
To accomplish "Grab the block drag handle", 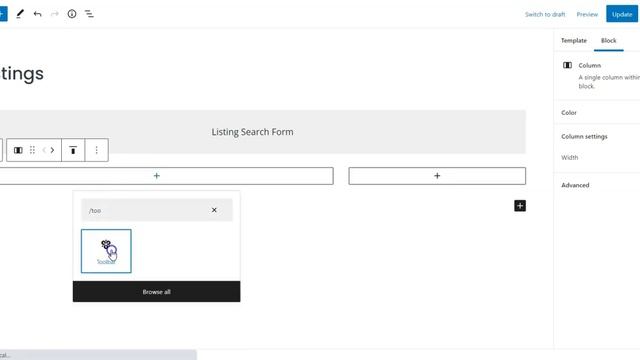I will tap(32, 150).
